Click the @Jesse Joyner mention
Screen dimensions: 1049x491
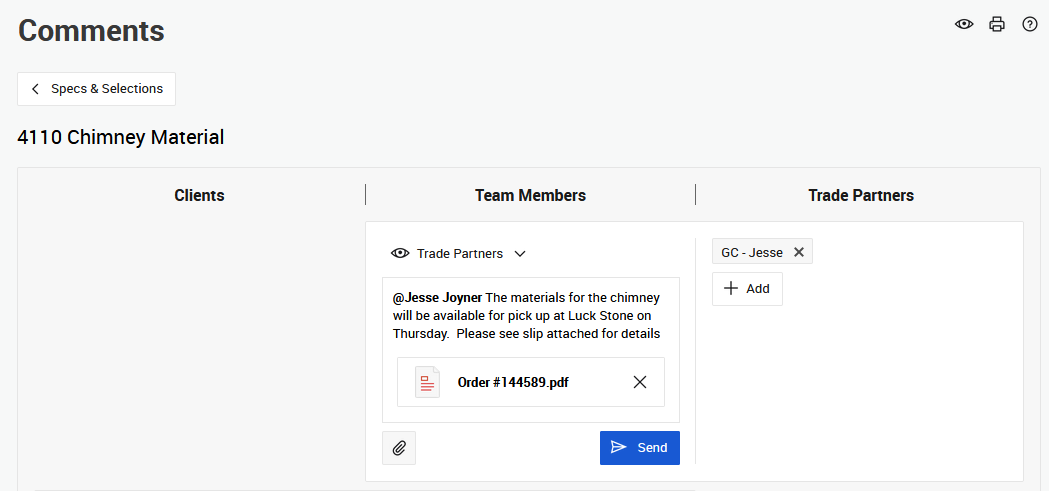click(437, 298)
